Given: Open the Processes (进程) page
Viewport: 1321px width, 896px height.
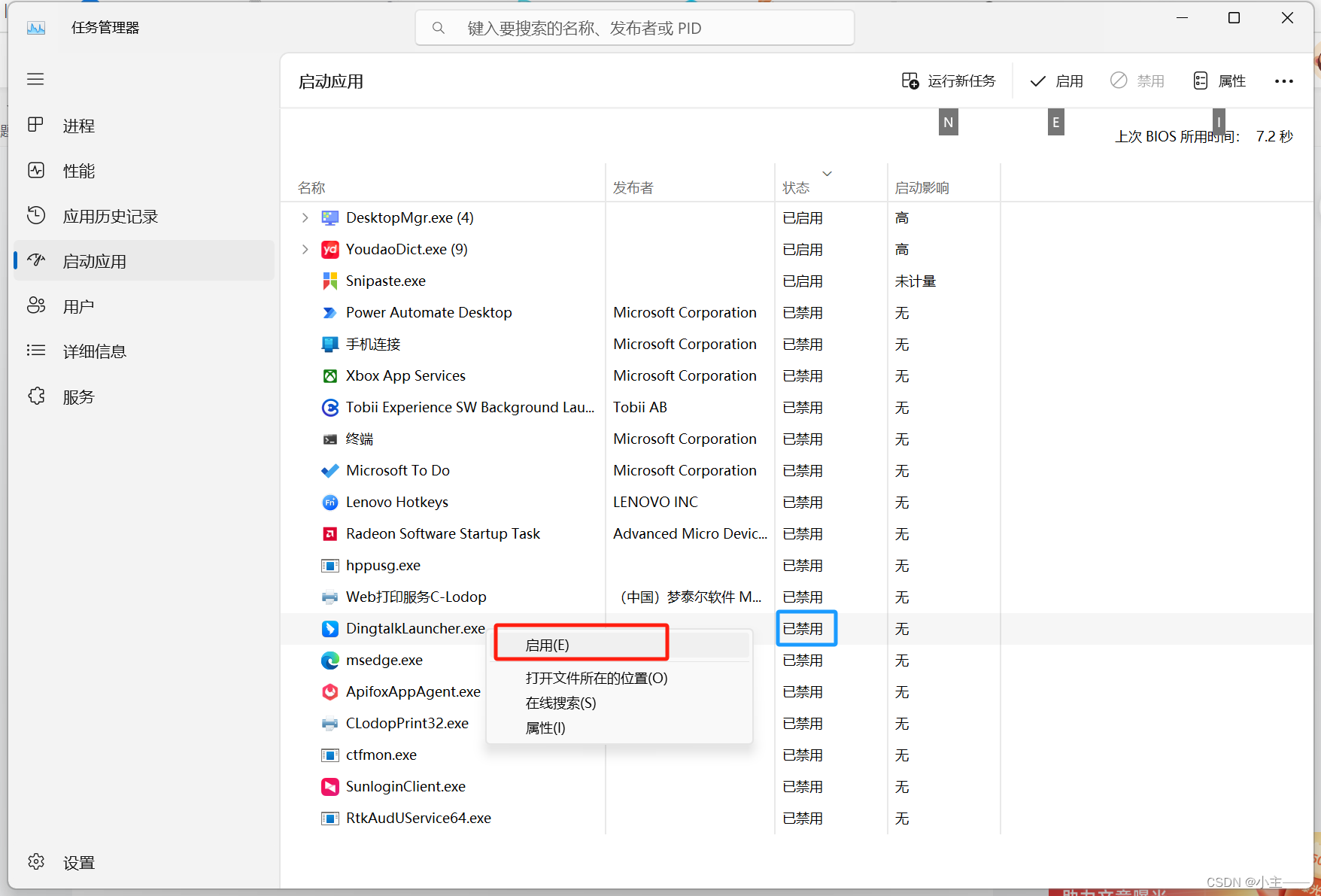Looking at the screenshot, I should [144, 126].
